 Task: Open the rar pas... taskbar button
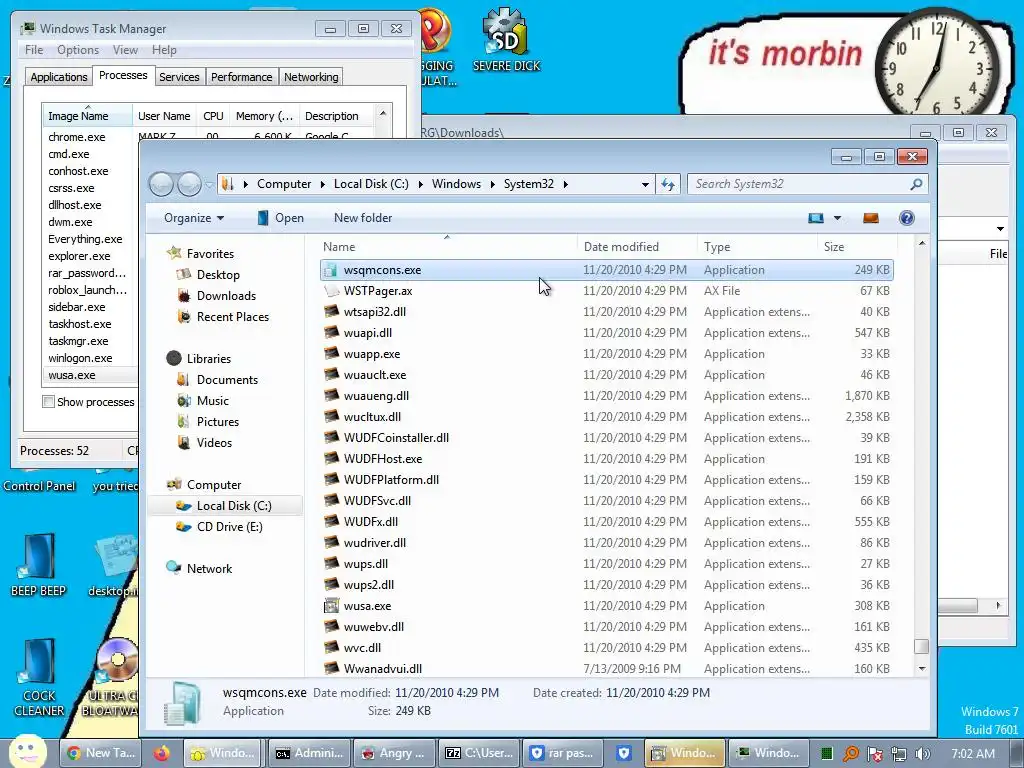pos(564,753)
